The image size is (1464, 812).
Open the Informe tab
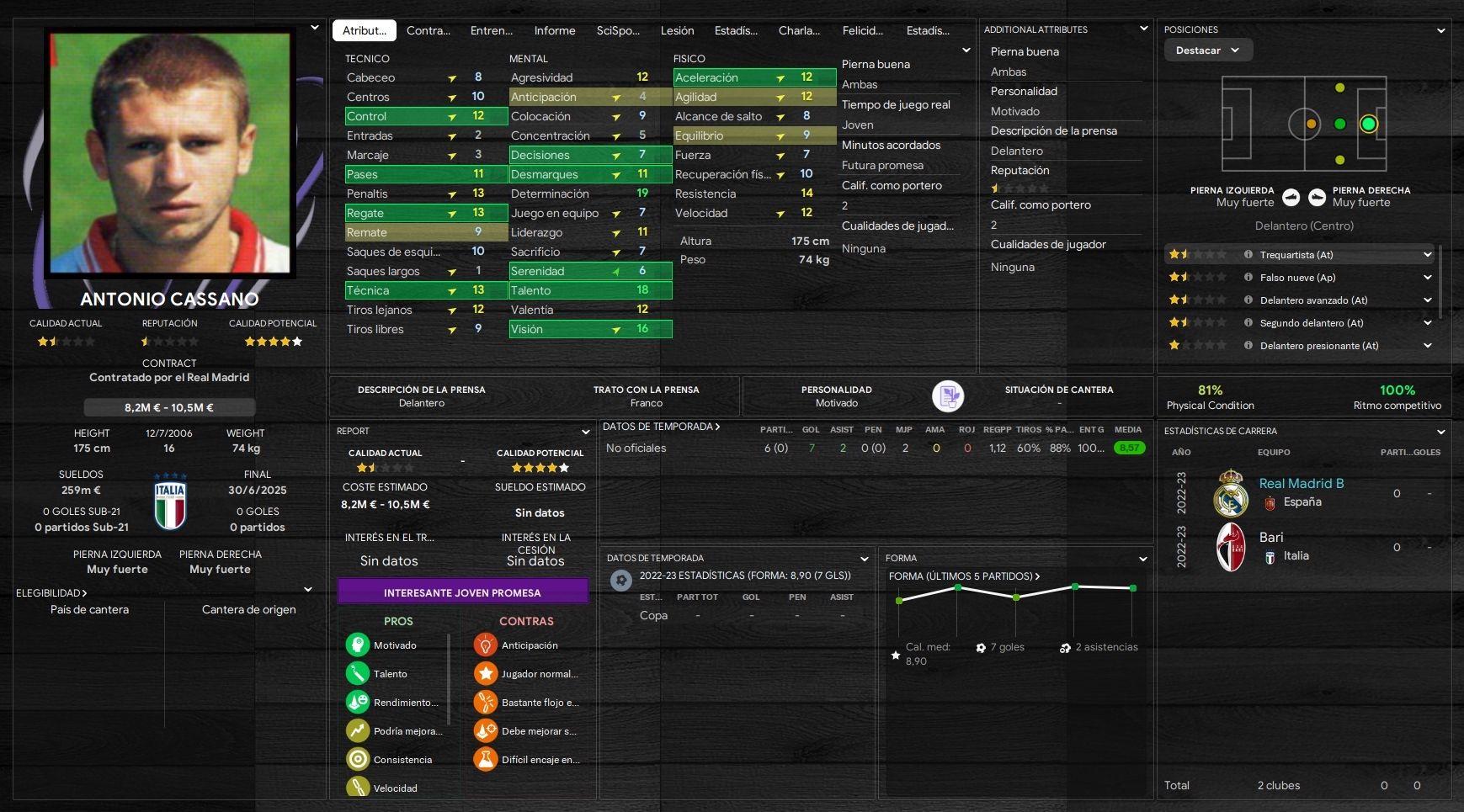point(555,30)
